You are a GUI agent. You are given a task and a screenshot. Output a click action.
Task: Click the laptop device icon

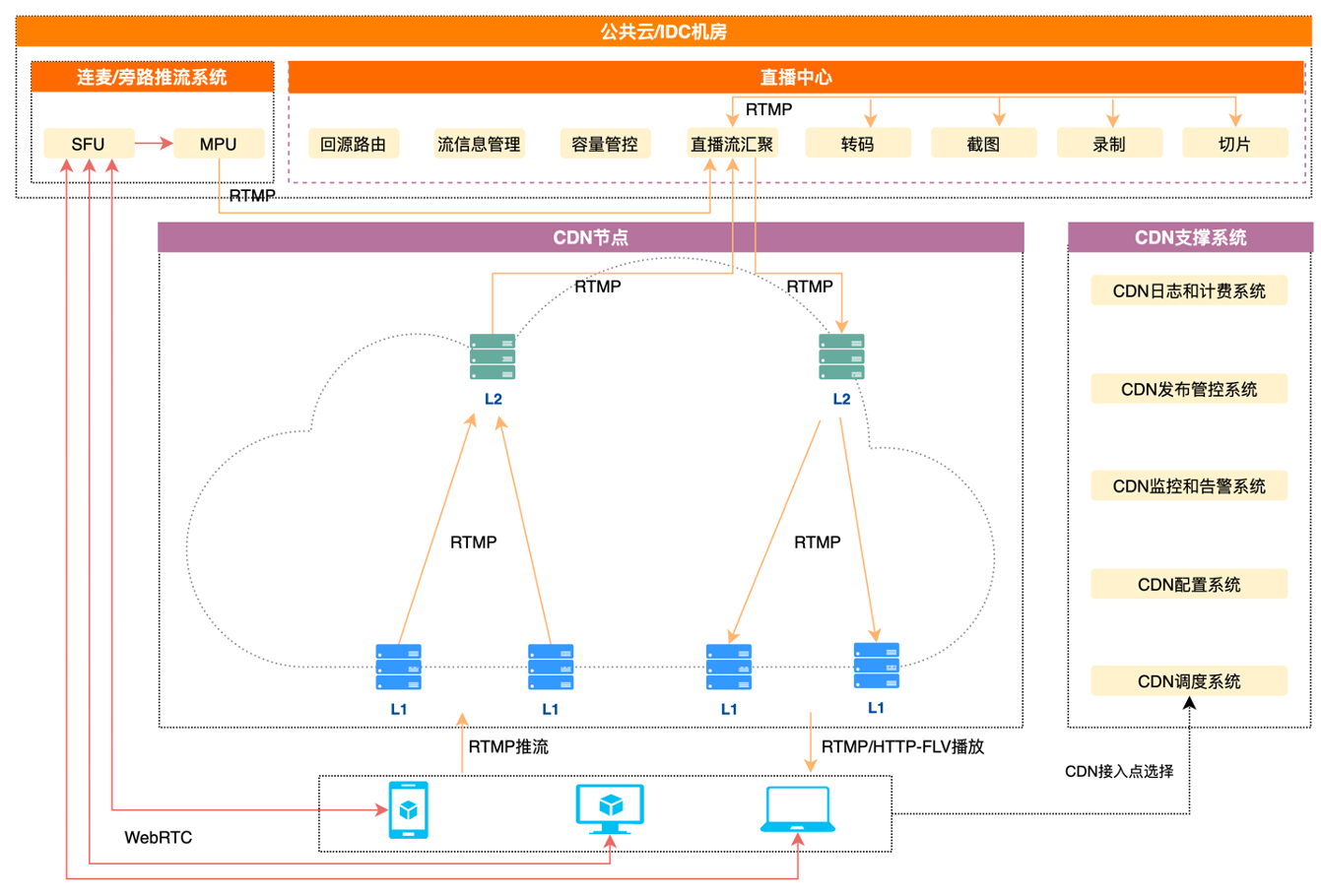(x=798, y=809)
